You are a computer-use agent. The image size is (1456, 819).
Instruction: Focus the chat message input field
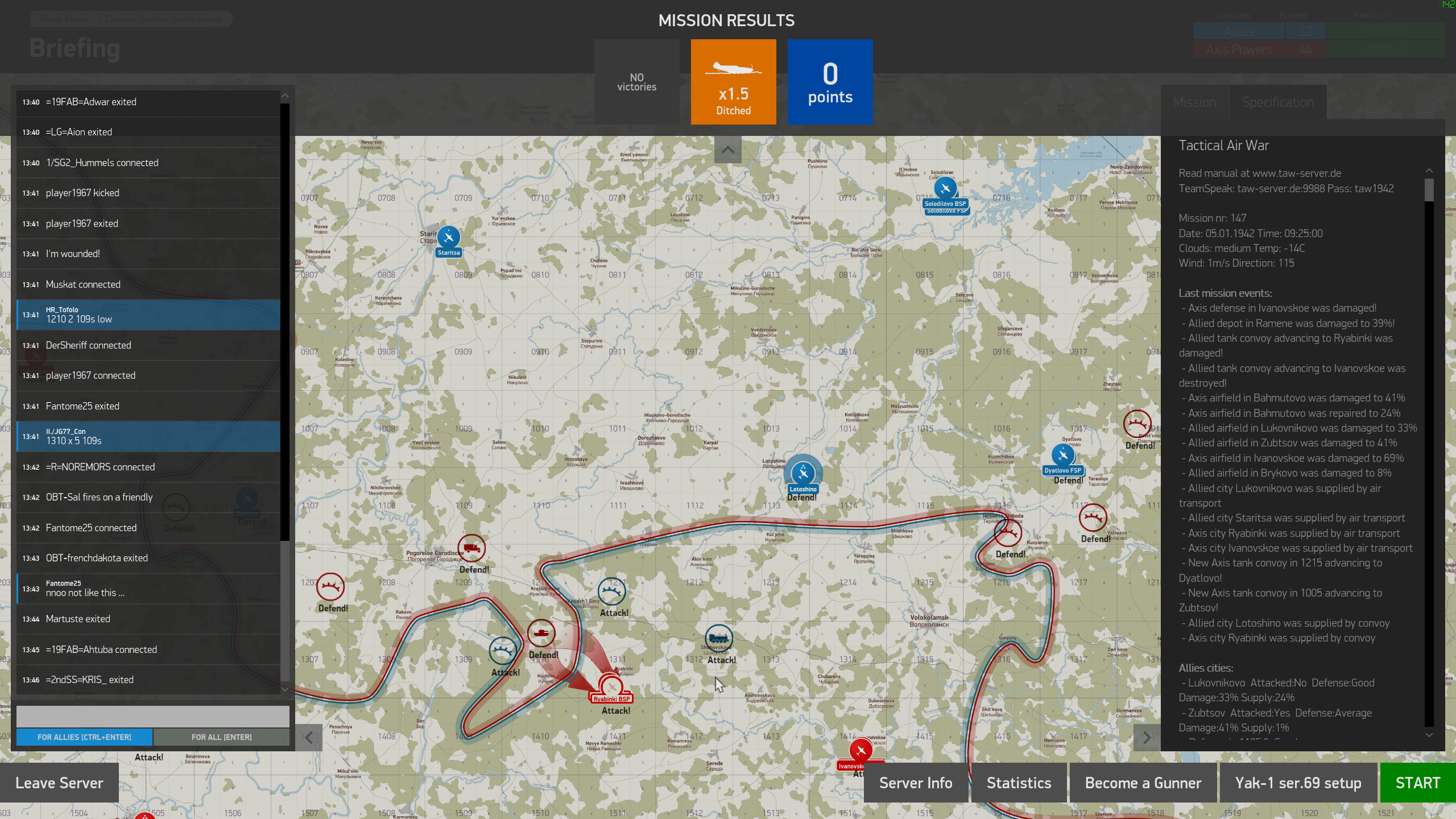(152, 717)
